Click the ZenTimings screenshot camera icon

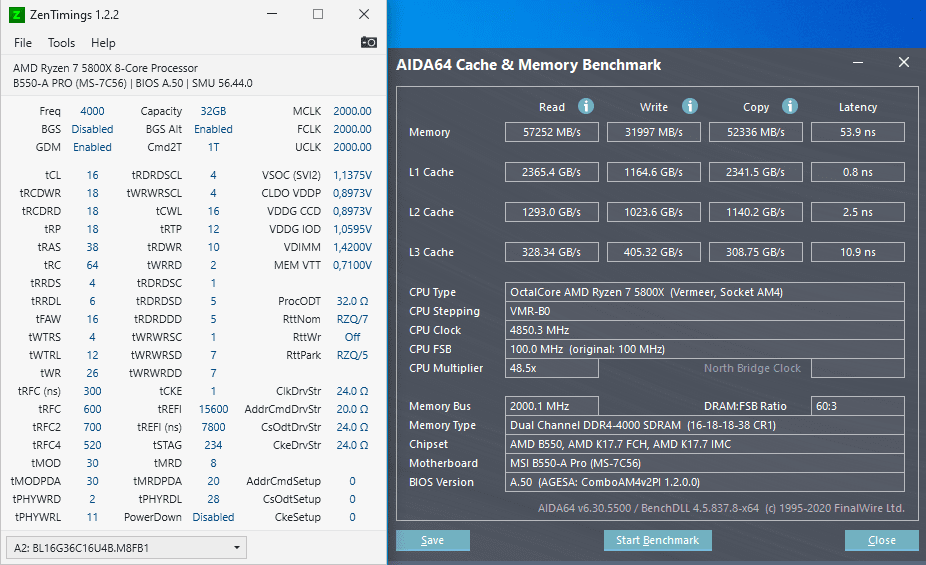pyautogui.click(x=369, y=43)
